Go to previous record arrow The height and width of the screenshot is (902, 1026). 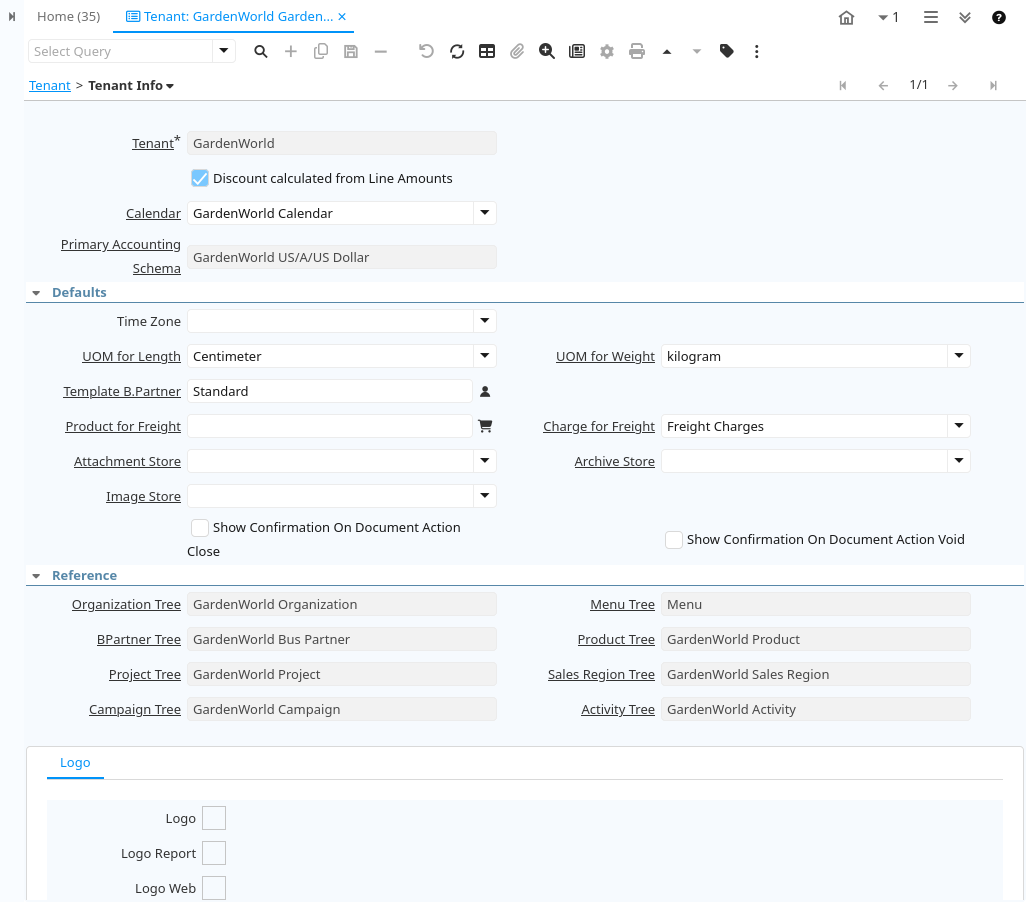point(883,86)
